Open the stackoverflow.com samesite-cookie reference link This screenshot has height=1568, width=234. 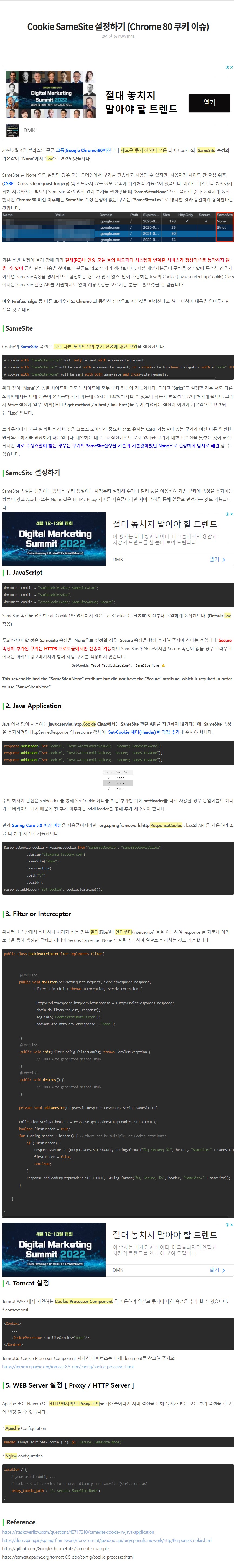pyautogui.click(x=78, y=1531)
